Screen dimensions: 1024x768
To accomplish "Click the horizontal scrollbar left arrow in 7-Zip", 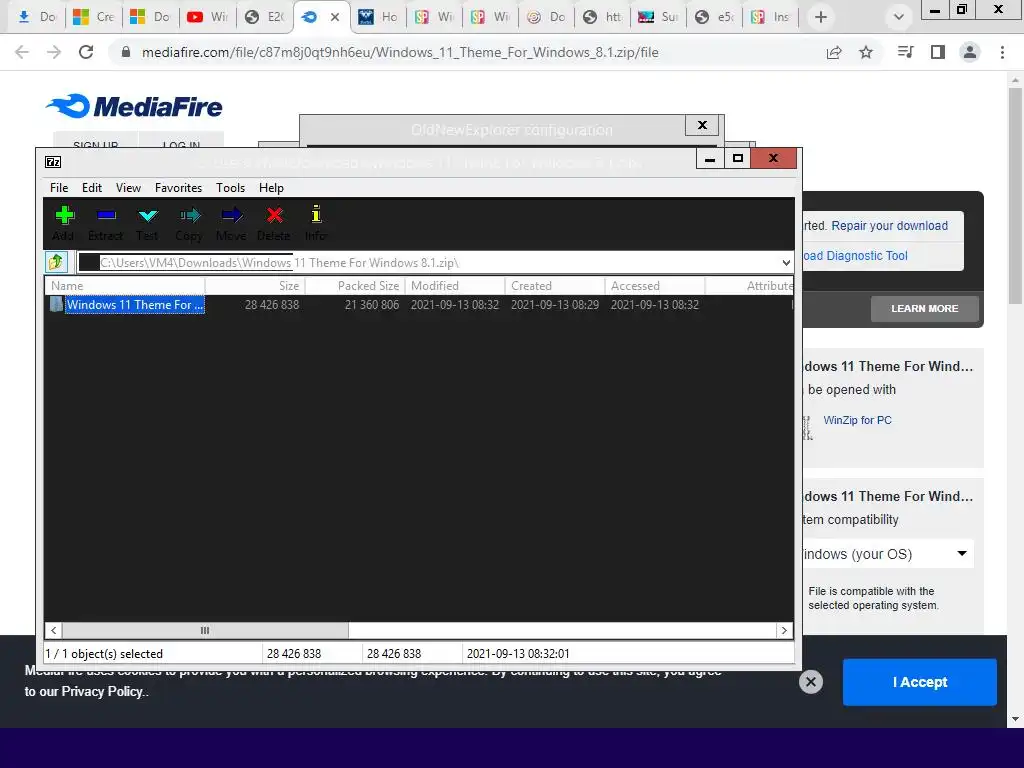I will coord(54,630).
